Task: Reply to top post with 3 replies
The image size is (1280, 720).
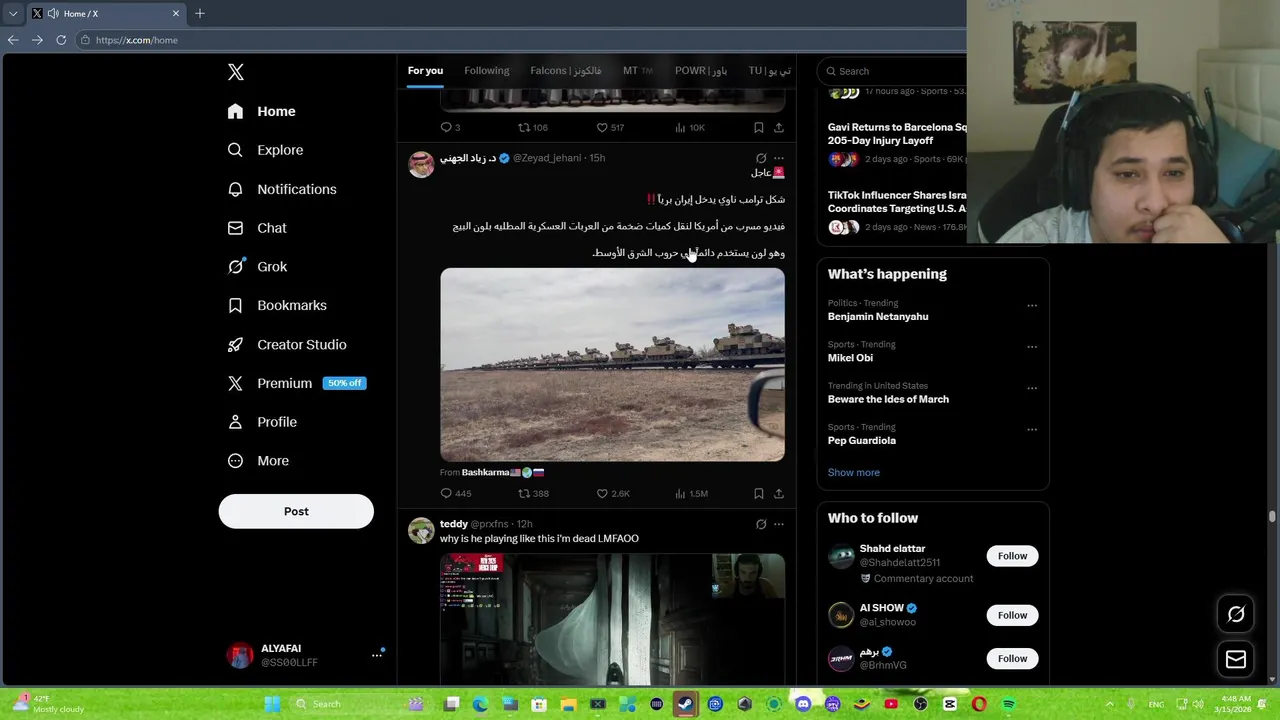Action: (x=450, y=127)
